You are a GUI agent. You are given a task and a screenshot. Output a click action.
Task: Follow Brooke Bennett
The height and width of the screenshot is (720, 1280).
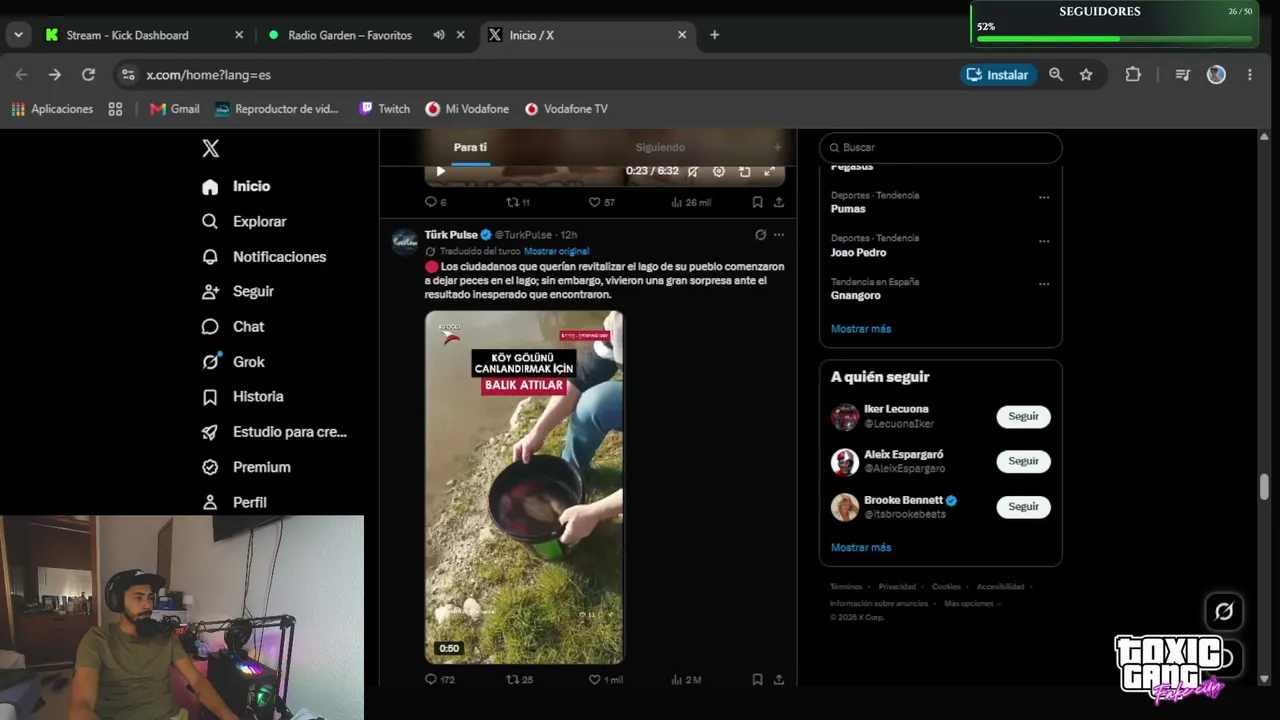point(1023,506)
